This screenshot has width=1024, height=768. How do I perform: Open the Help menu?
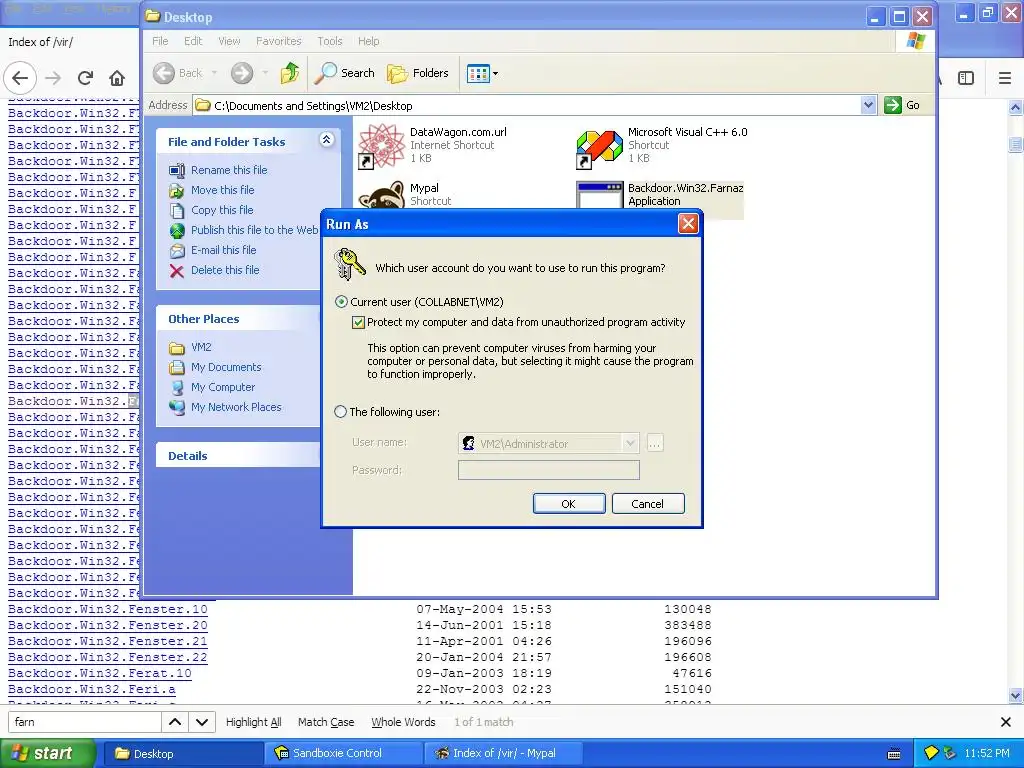368,41
